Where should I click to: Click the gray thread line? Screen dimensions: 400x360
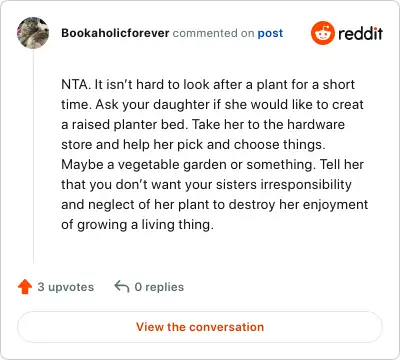pyautogui.click(x=33, y=156)
